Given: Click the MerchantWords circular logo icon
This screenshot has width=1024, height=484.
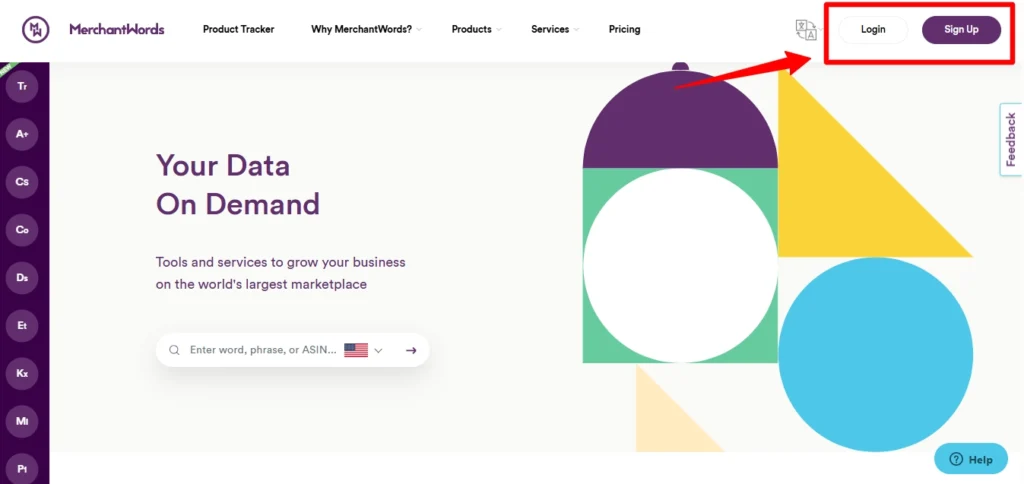Looking at the screenshot, I should (x=35, y=29).
